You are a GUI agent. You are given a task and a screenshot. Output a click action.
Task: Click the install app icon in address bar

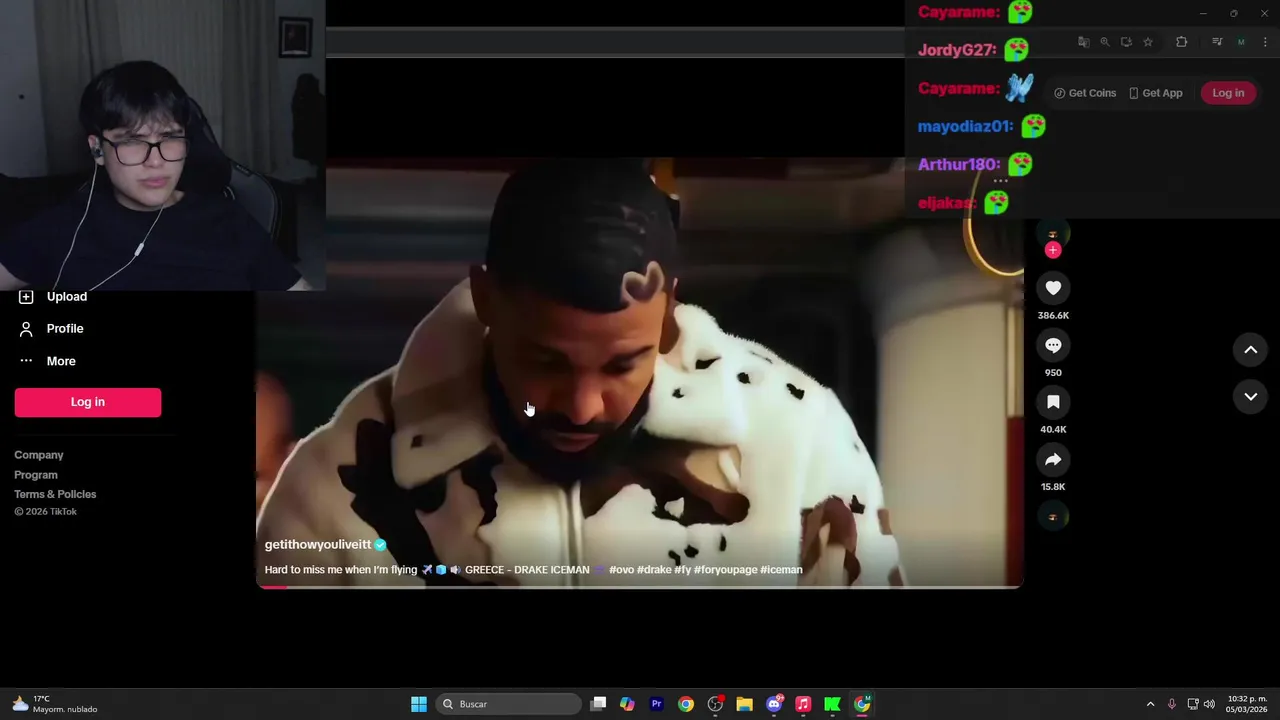[x=1126, y=42]
